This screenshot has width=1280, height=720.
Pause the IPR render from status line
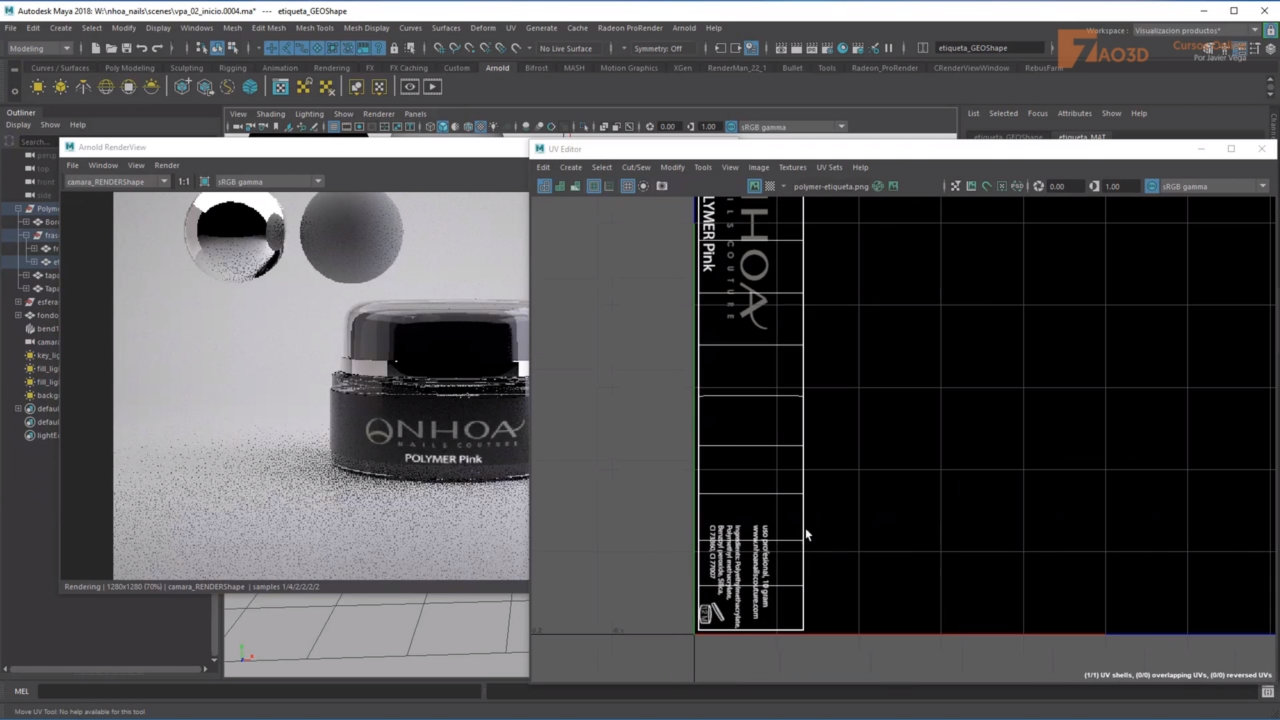tap(888, 48)
